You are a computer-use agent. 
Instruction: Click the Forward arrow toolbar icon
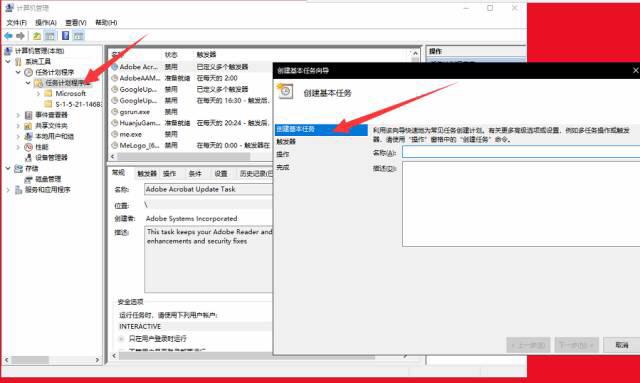tap(20, 36)
